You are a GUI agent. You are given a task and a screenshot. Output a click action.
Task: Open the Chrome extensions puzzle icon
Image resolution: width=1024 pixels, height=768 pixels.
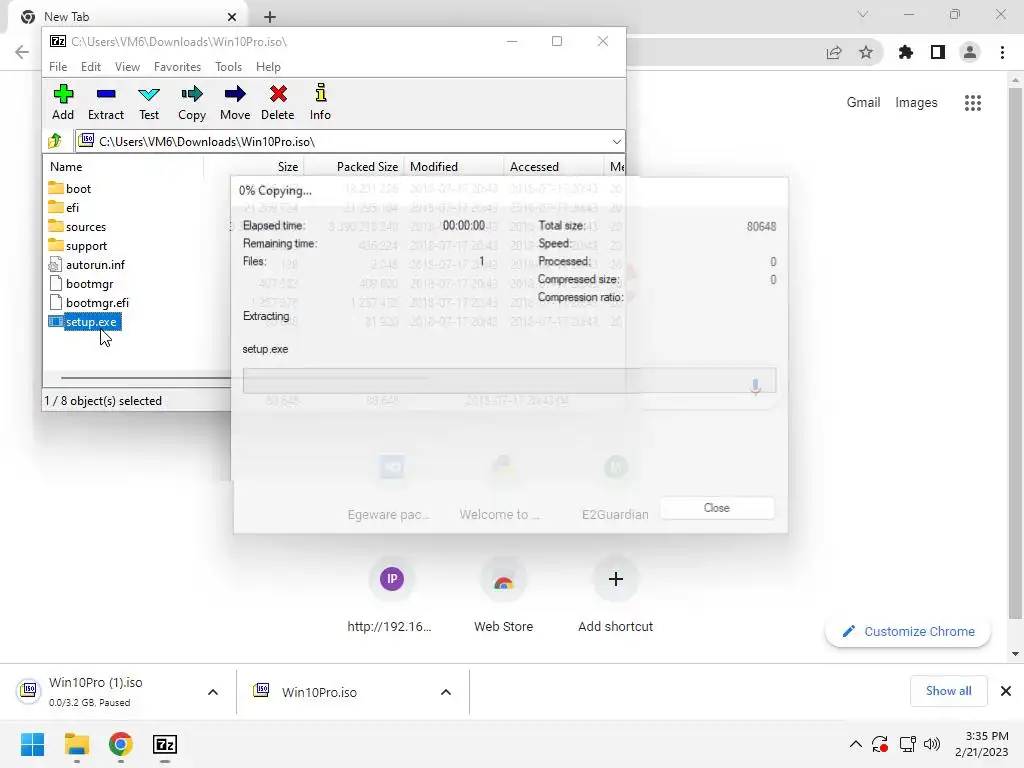(906, 52)
